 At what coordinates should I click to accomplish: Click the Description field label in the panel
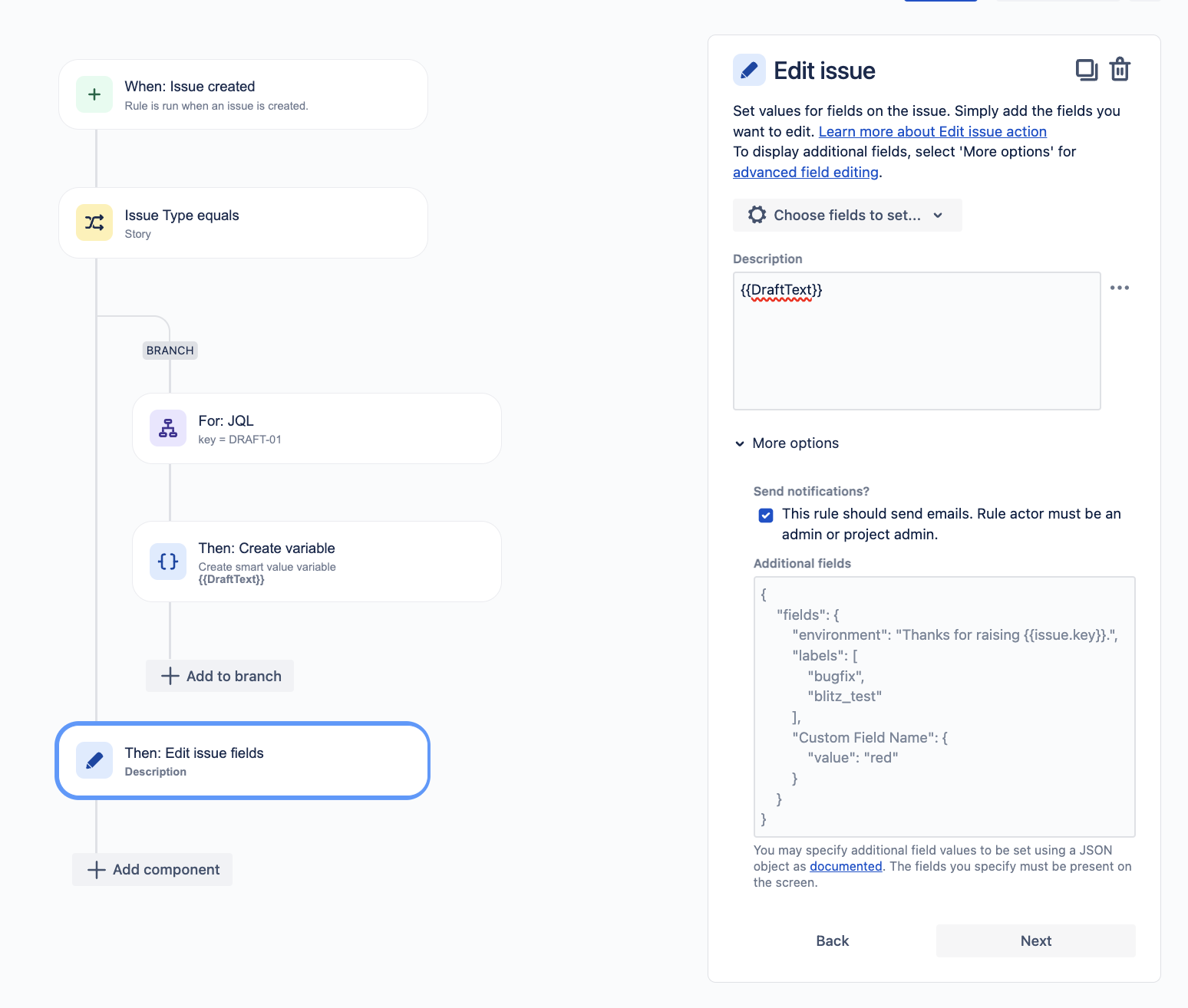click(x=767, y=259)
